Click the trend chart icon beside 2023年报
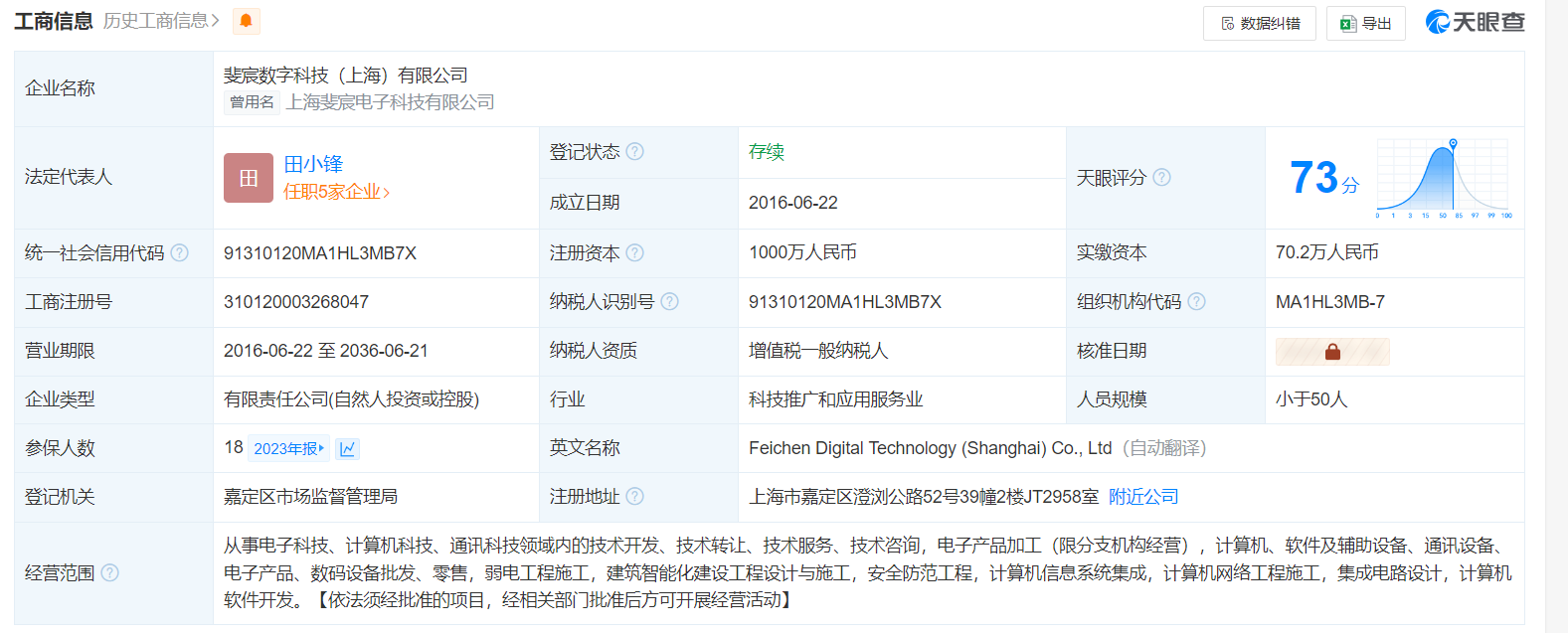Viewport: 1568px width, 633px height. pos(347,449)
